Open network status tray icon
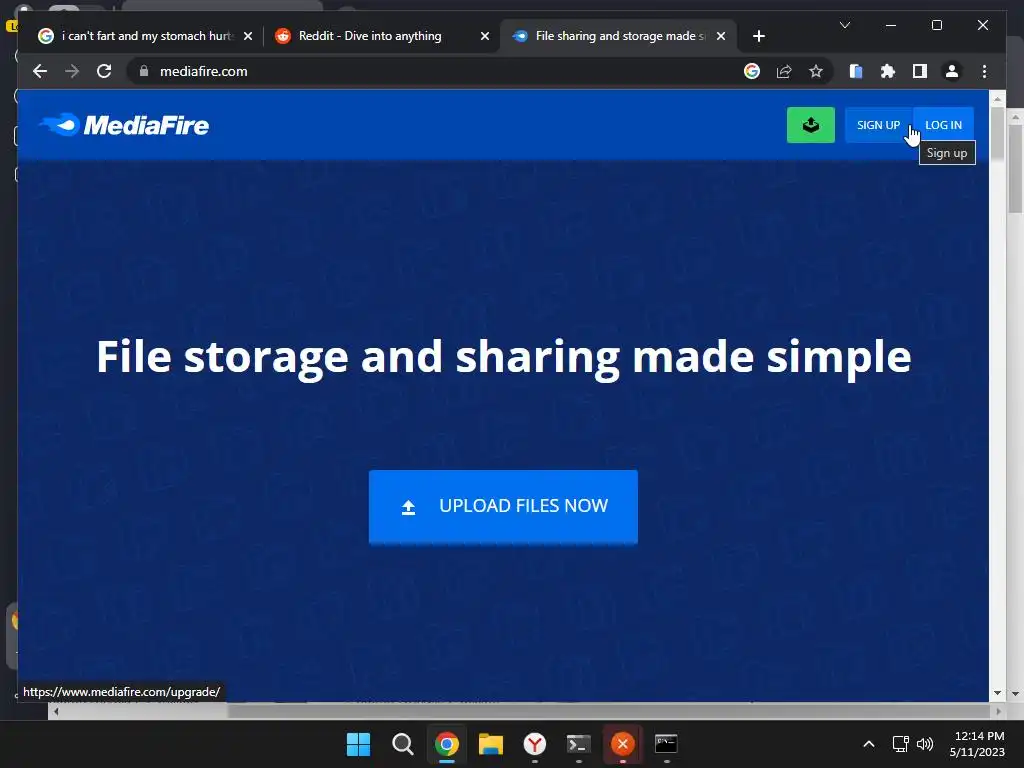Image resolution: width=1024 pixels, height=768 pixels. coord(901,744)
